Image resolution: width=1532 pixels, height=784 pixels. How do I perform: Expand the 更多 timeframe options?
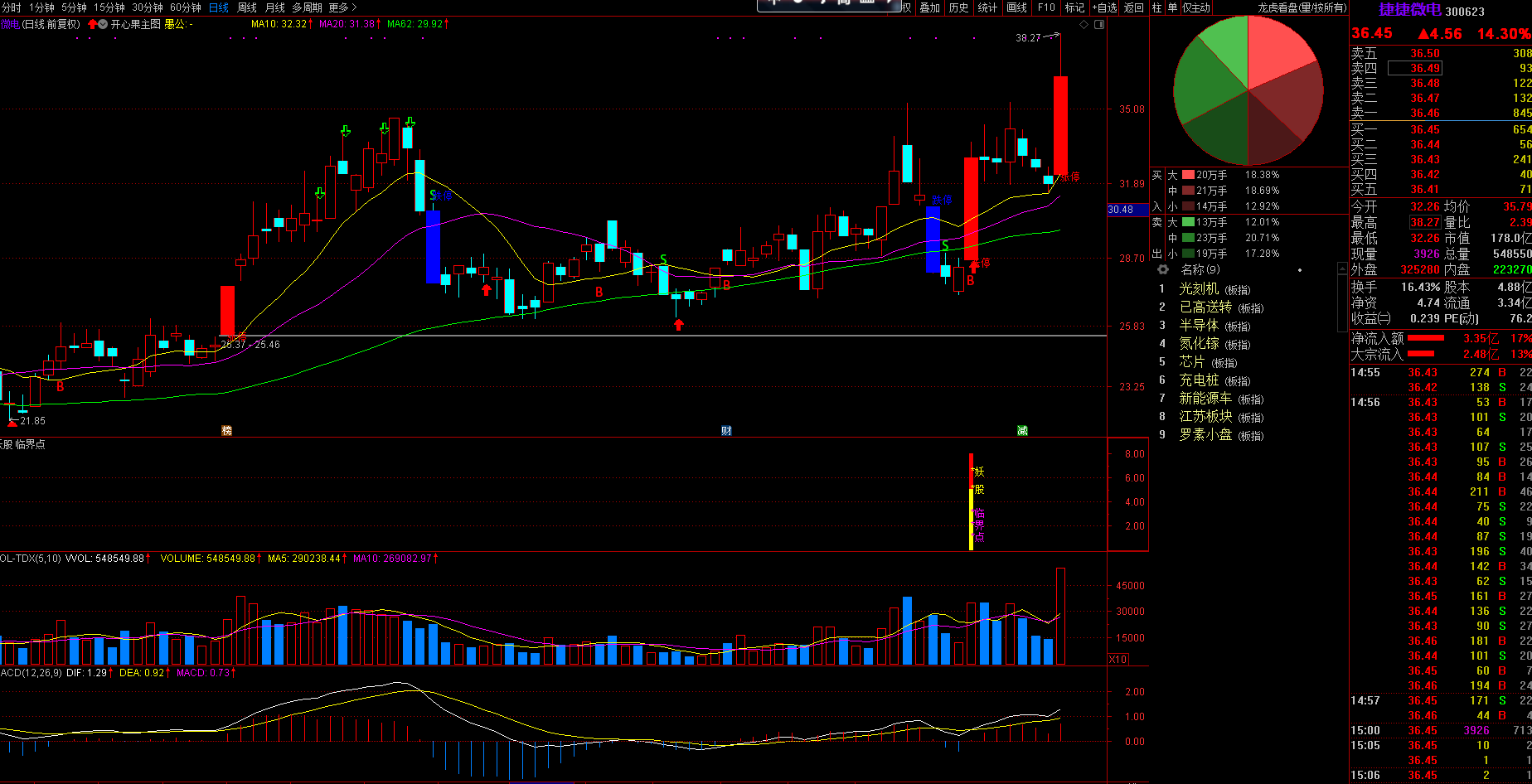pyautogui.click(x=342, y=7)
